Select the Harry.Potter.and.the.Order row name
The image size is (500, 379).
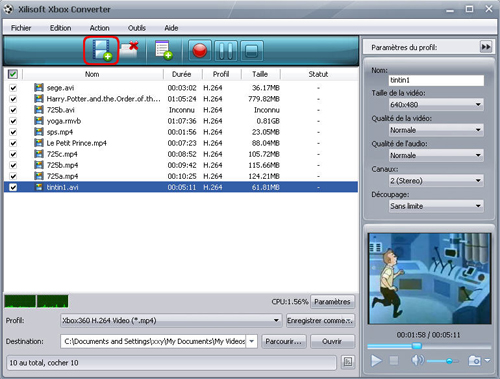tap(103, 99)
